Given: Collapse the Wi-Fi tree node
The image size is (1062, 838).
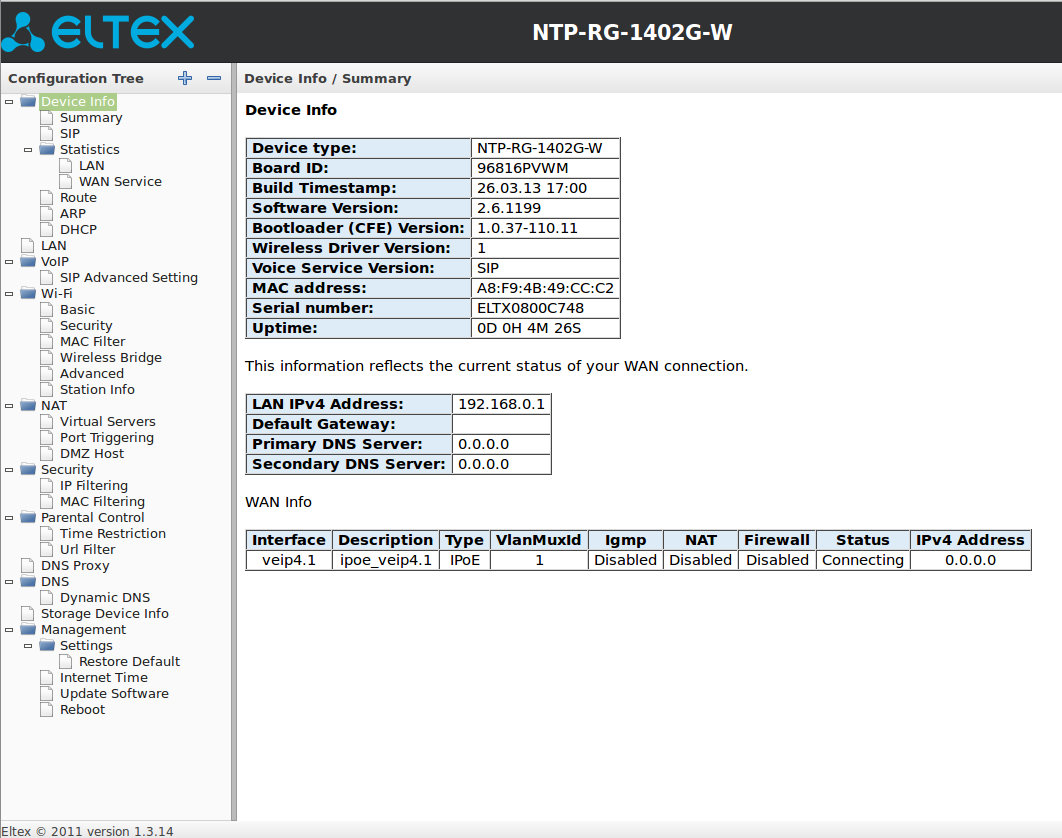Looking at the screenshot, I should (9, 293).
